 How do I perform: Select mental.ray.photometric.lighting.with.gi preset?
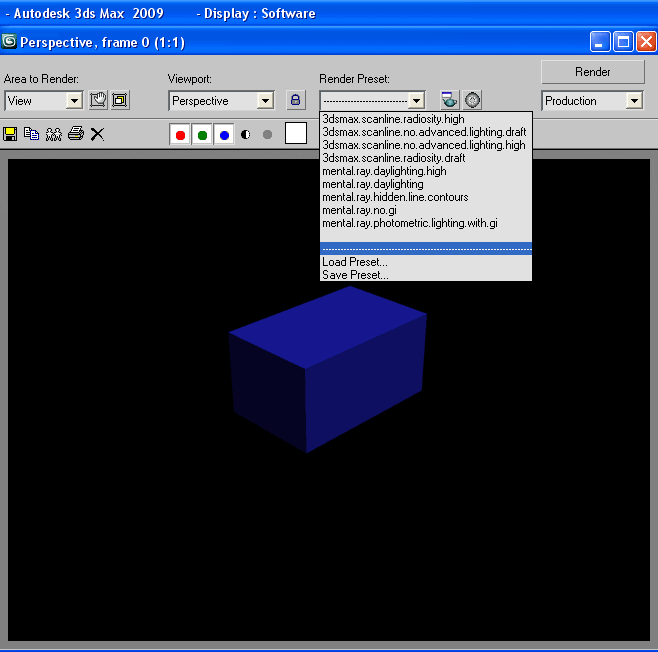[426, 223]
